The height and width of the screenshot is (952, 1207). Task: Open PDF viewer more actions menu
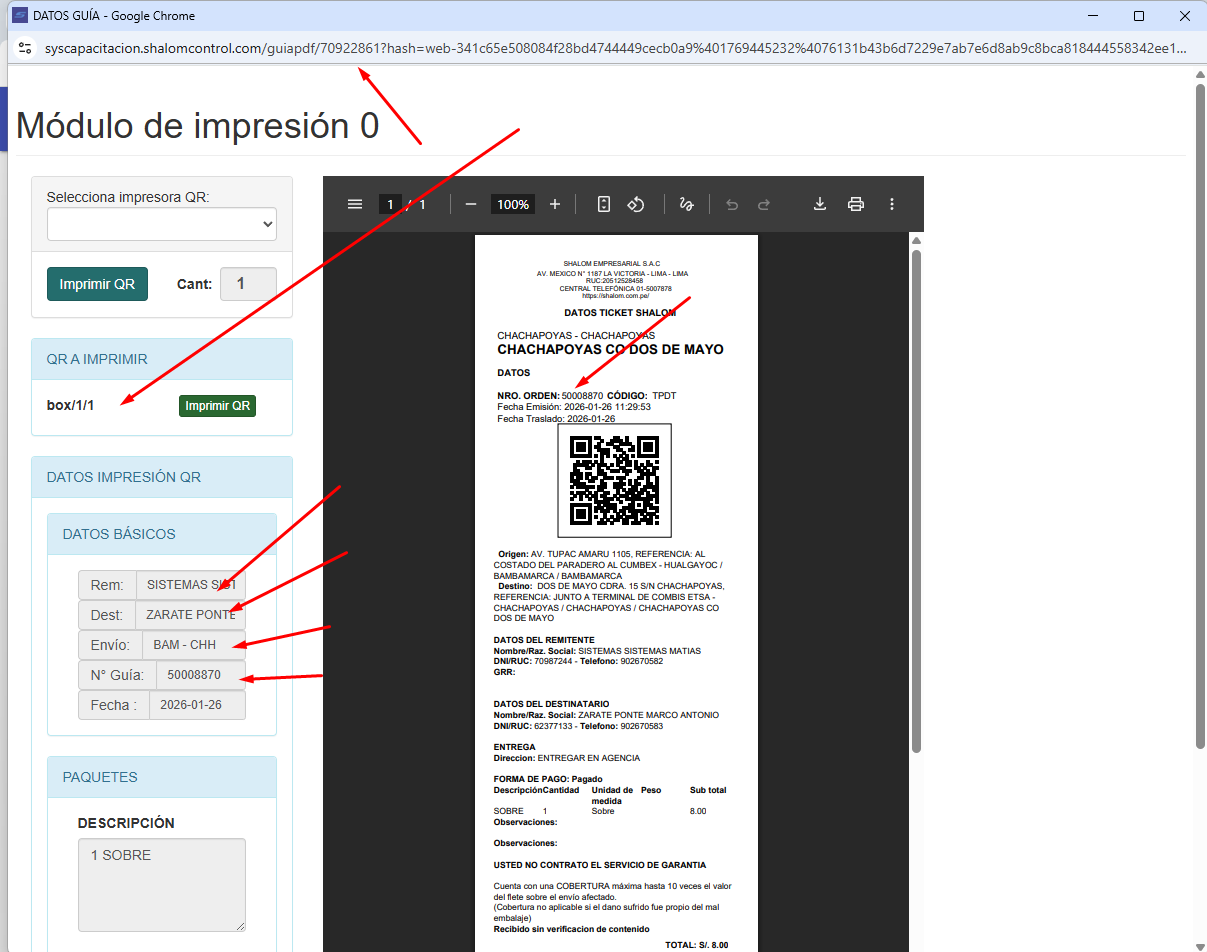(892, 204)
